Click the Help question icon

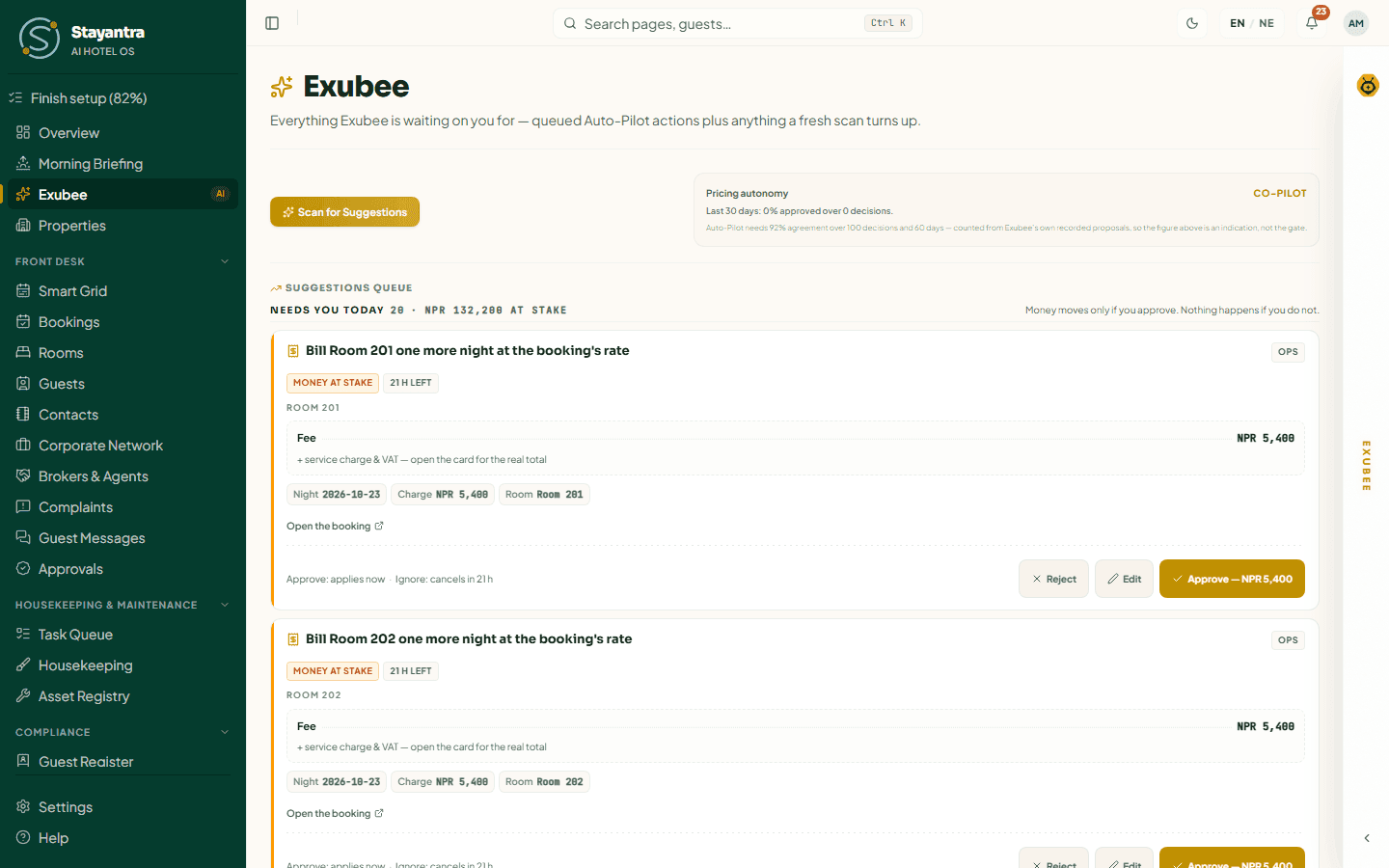[x=23, y=837]
